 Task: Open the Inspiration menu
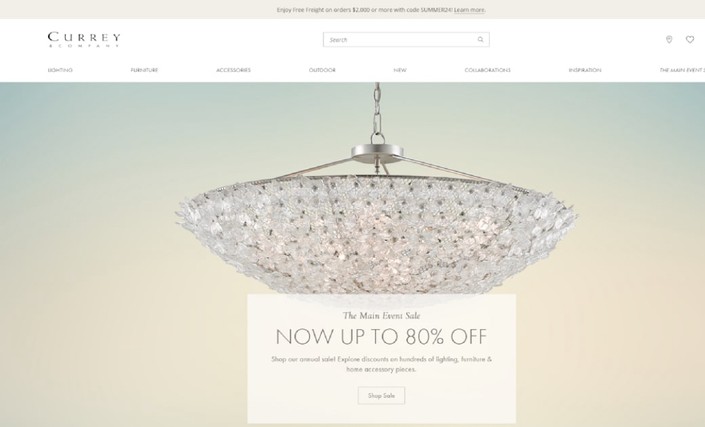pyautogui.click(x=585, y=70)
